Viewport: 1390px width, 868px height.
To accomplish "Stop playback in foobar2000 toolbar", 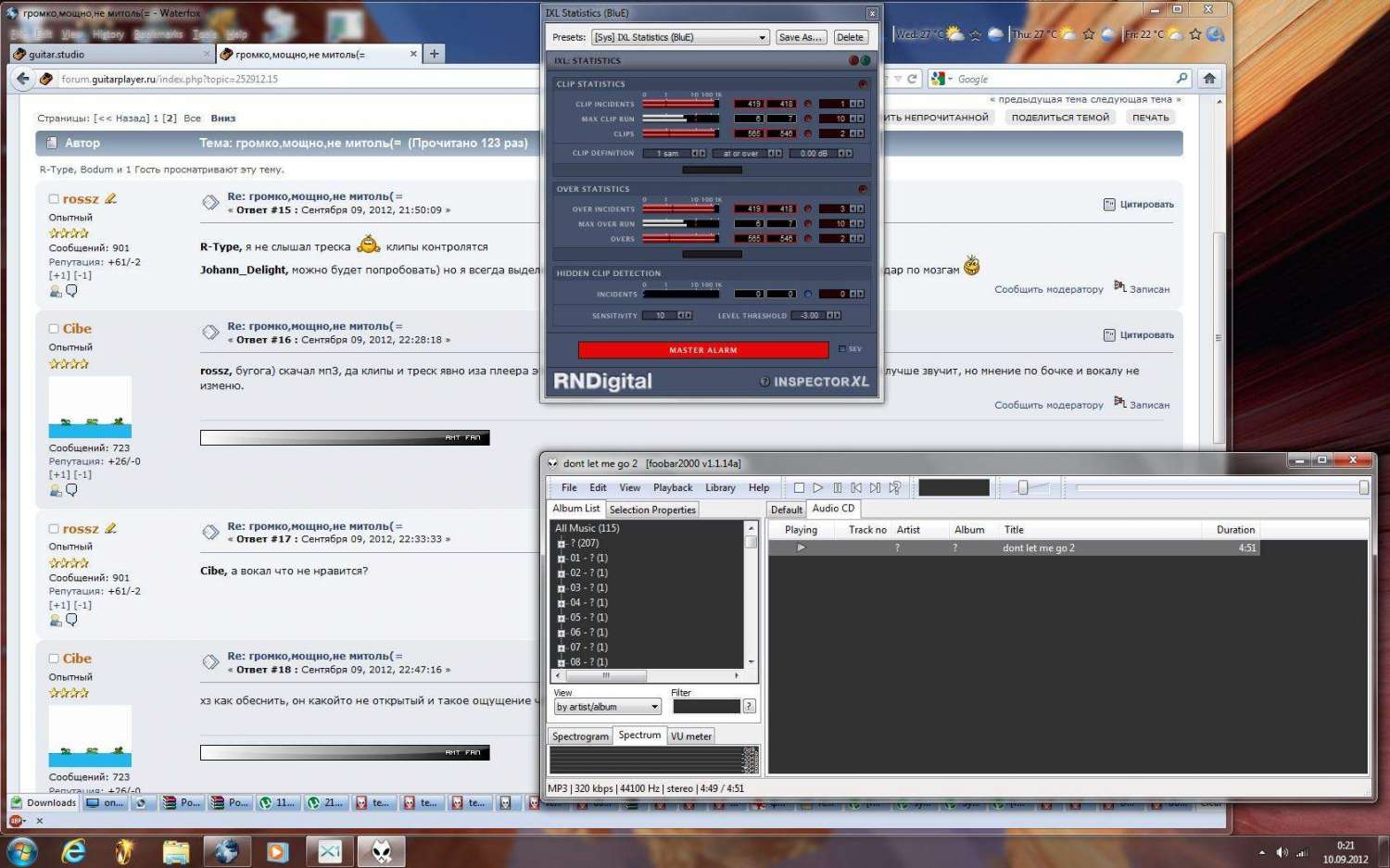I will point(799,488).
